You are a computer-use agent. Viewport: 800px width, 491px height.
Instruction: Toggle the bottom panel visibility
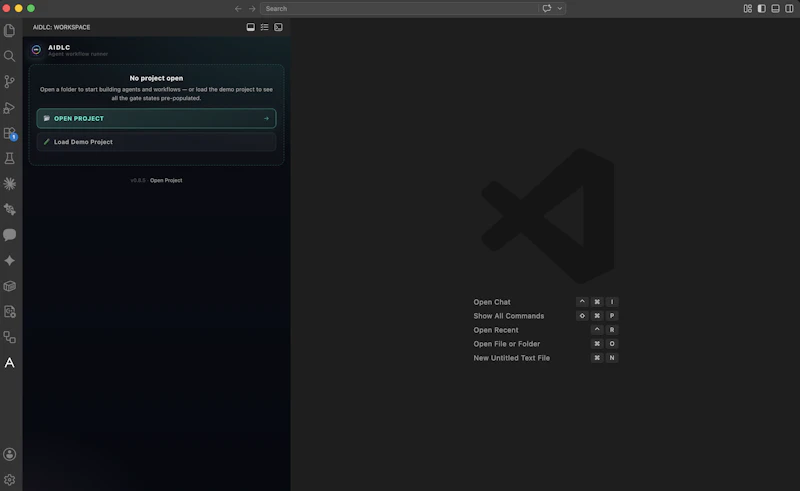[775, 9]
